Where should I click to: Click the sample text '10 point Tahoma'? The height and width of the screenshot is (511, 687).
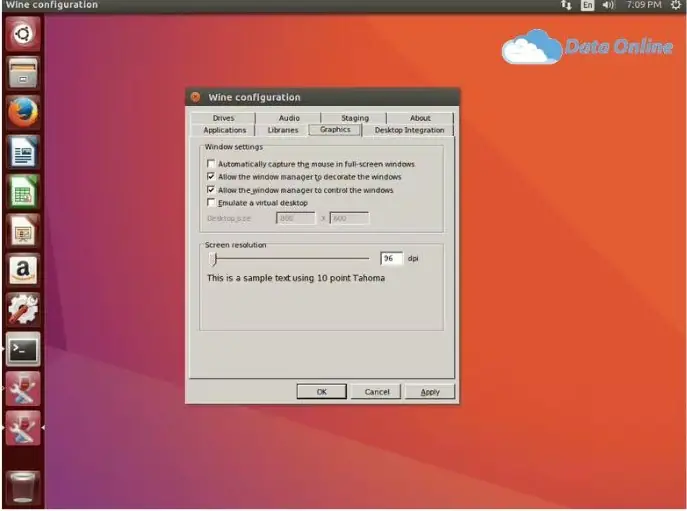coord(351,278)
